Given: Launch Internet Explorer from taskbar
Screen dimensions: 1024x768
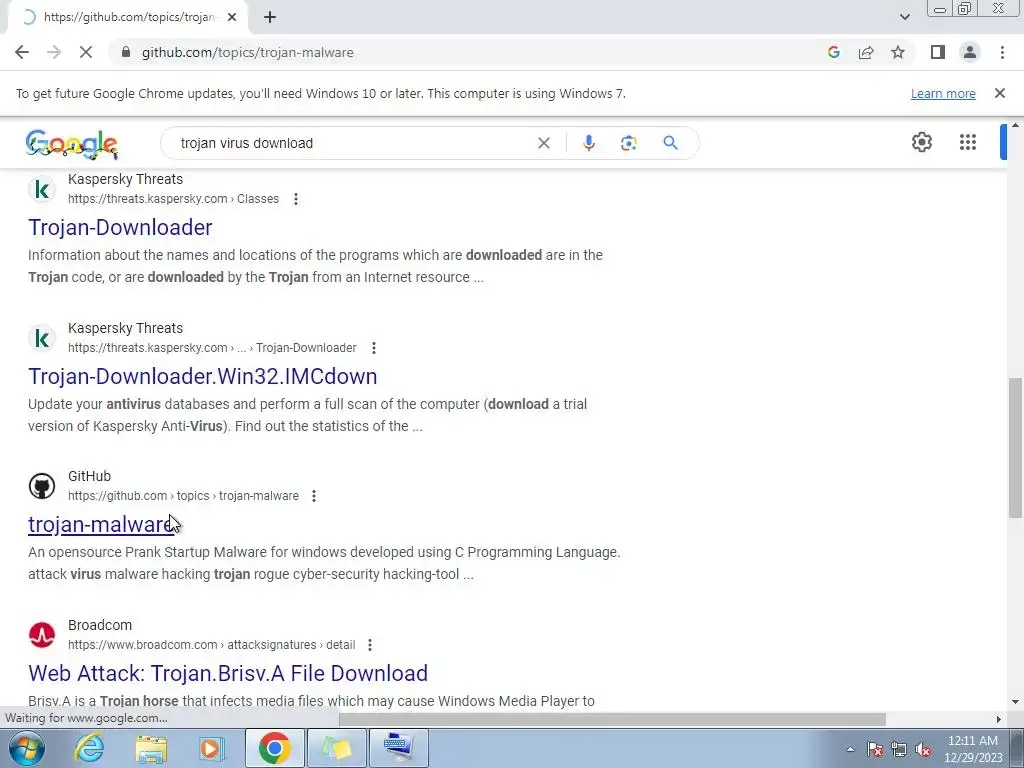Looking at the screenshot, I should [89, 748].
